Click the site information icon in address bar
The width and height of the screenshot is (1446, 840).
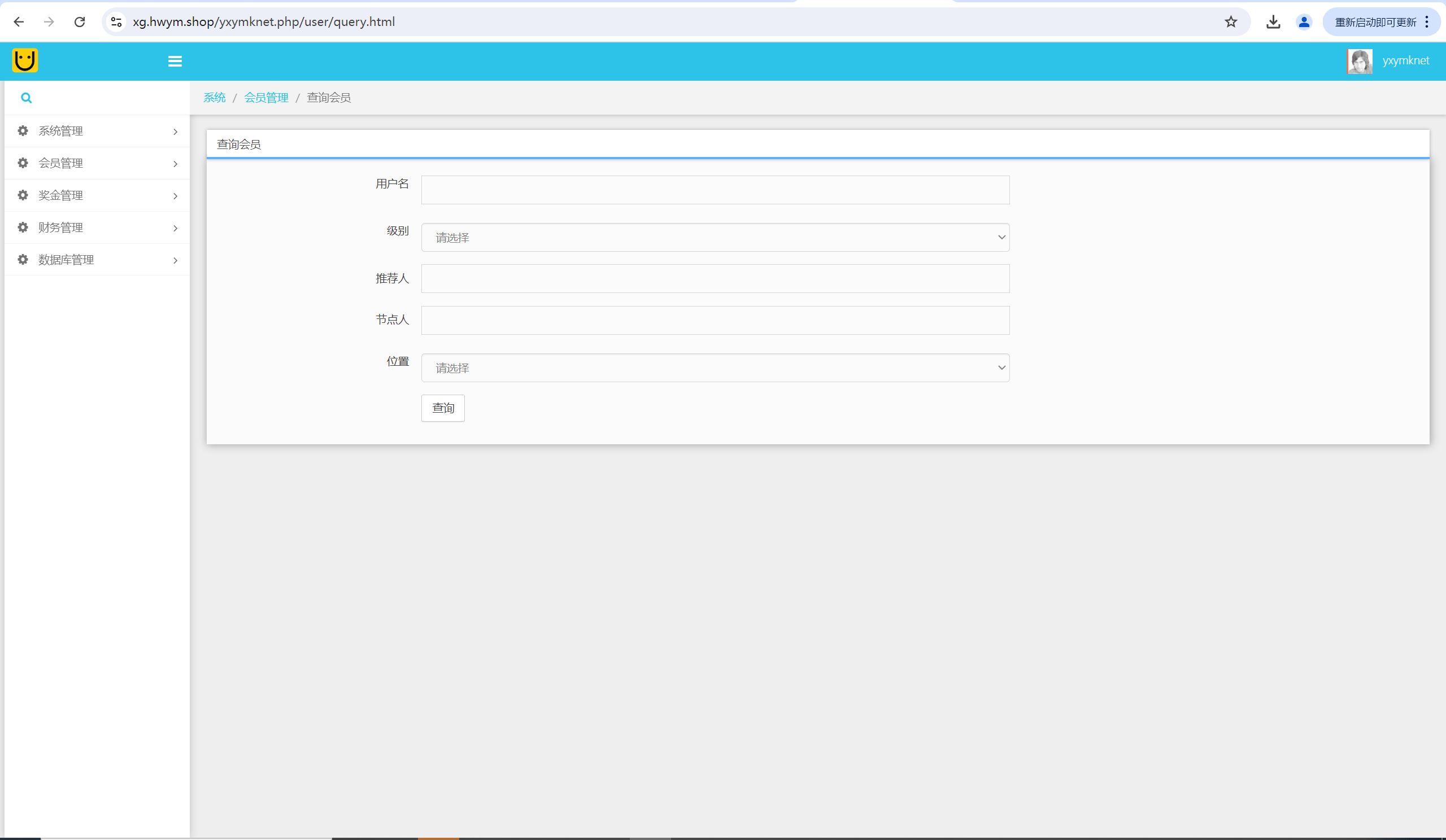click(116, 23)
